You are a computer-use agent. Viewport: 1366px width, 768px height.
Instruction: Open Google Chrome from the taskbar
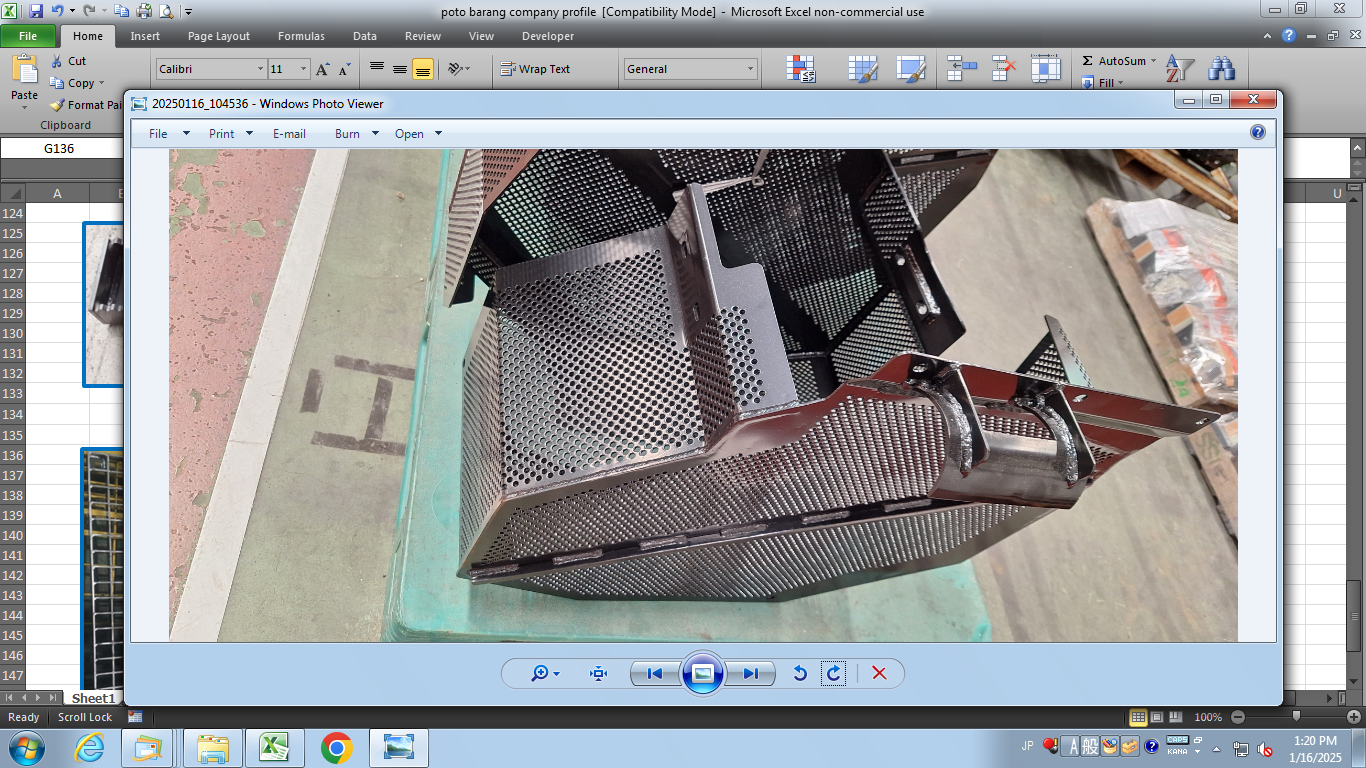point(337,748)
